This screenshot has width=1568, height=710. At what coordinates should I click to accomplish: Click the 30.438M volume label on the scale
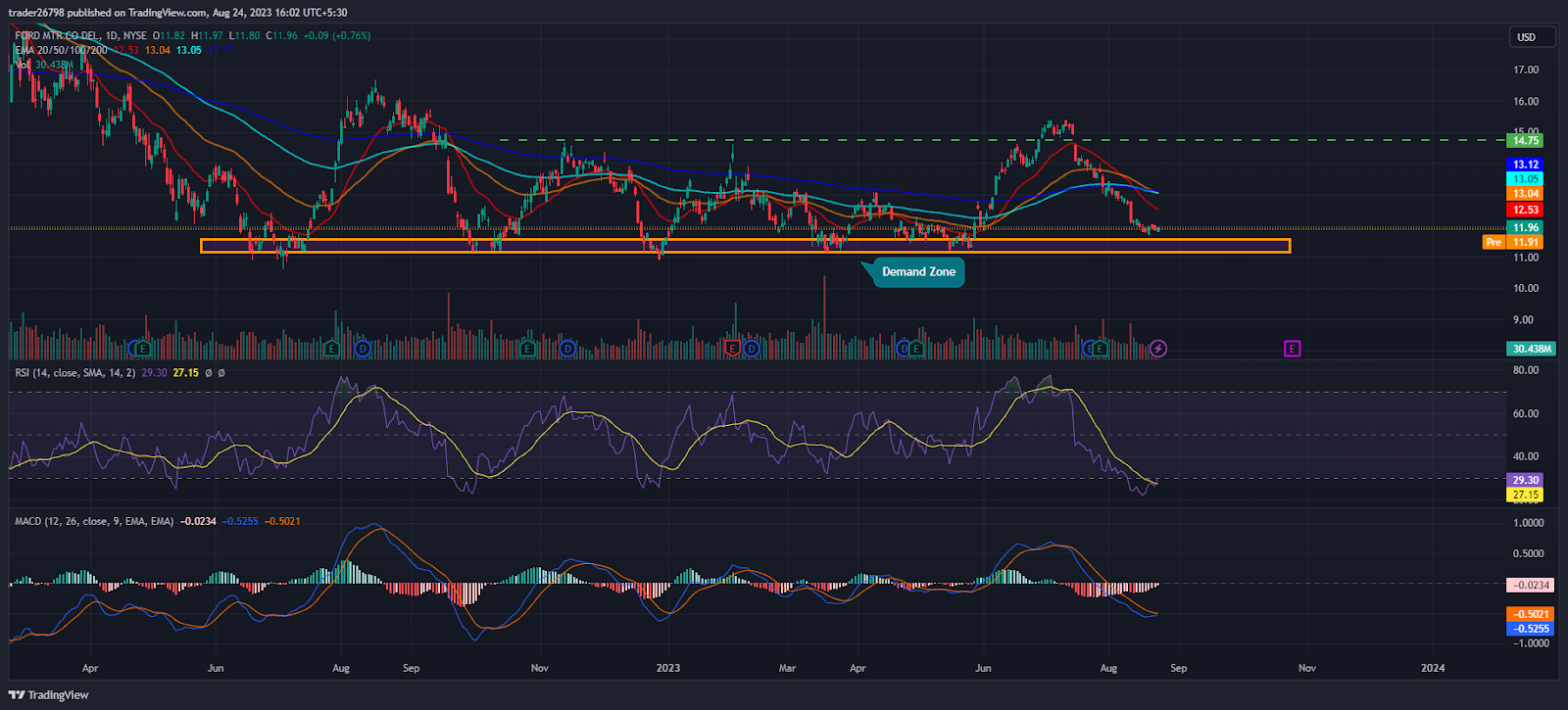click(1532, 349)
